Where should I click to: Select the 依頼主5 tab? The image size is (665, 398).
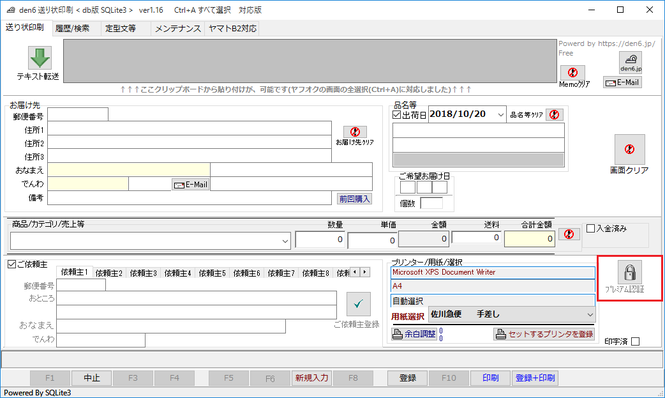click(x=212, y=273)
